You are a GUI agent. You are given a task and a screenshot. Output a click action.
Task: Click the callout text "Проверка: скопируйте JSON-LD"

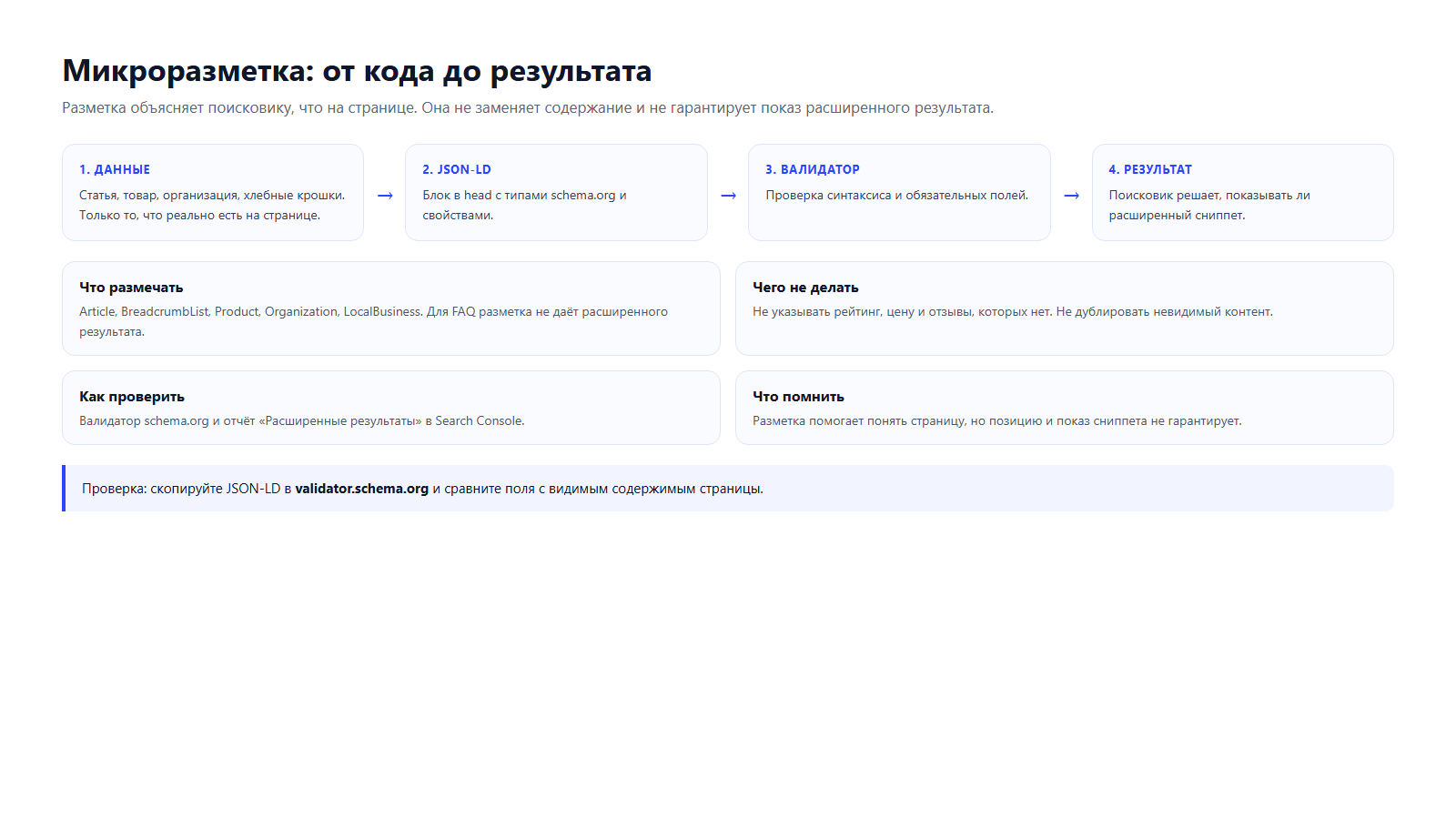coord(181,489)
